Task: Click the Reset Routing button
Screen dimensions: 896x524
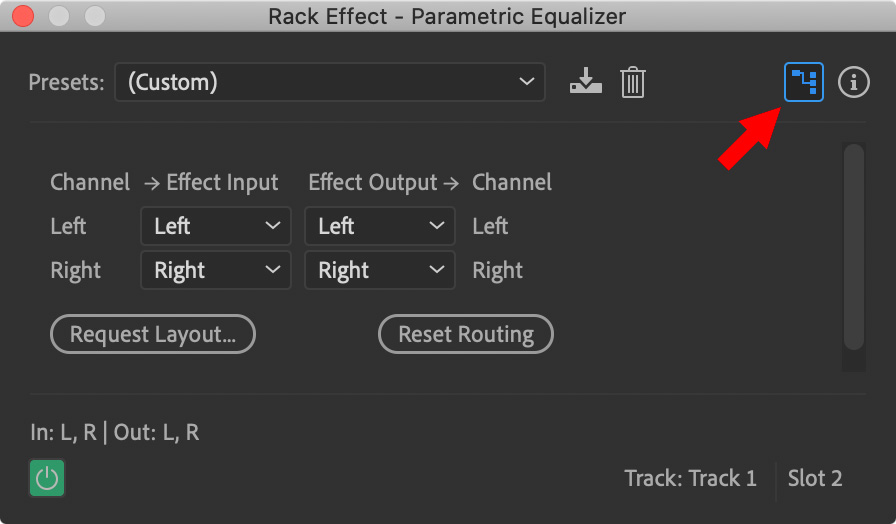Action: (x=466, y=334)
